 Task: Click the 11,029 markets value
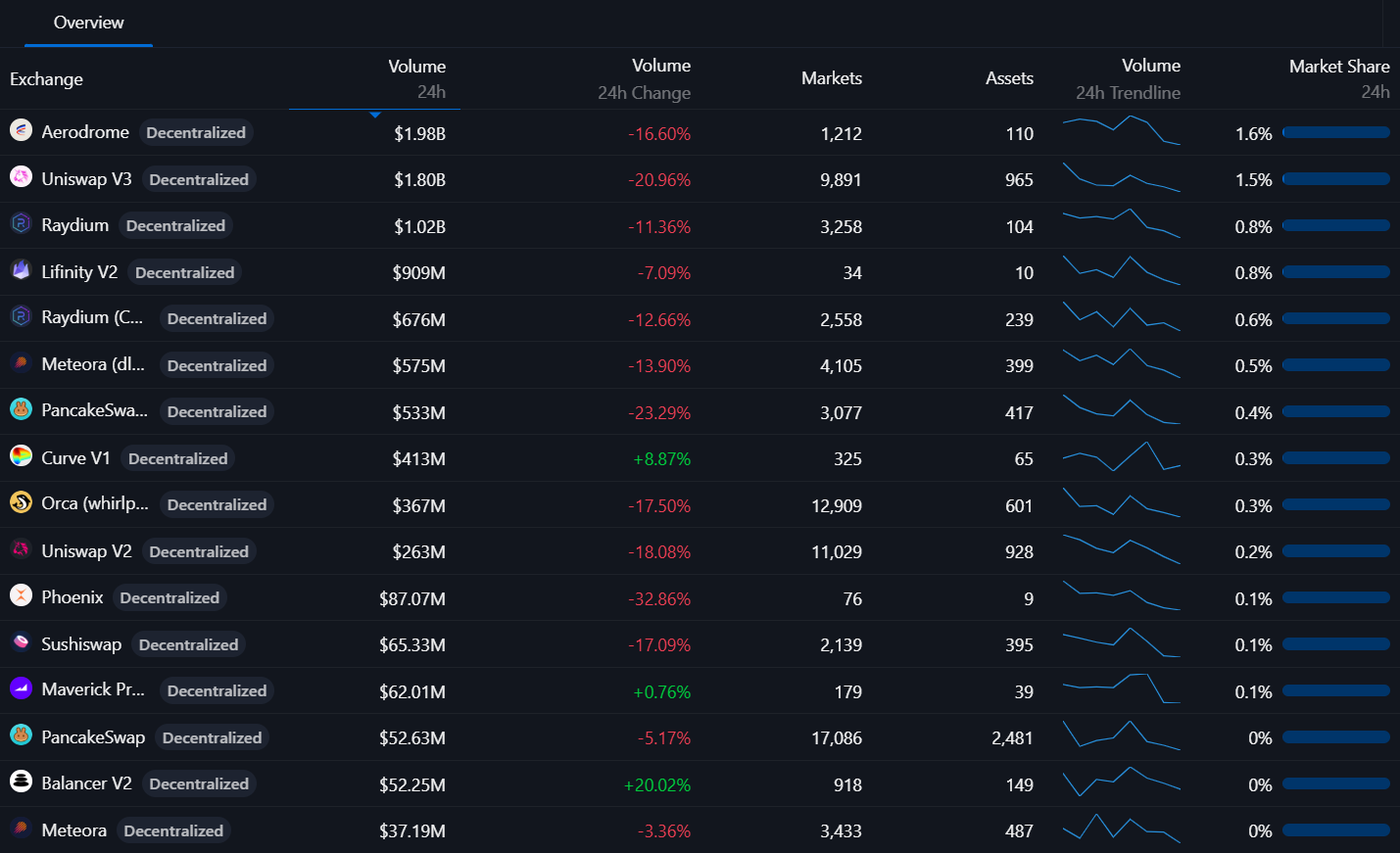pyautogui.click(x=837, y=552)
